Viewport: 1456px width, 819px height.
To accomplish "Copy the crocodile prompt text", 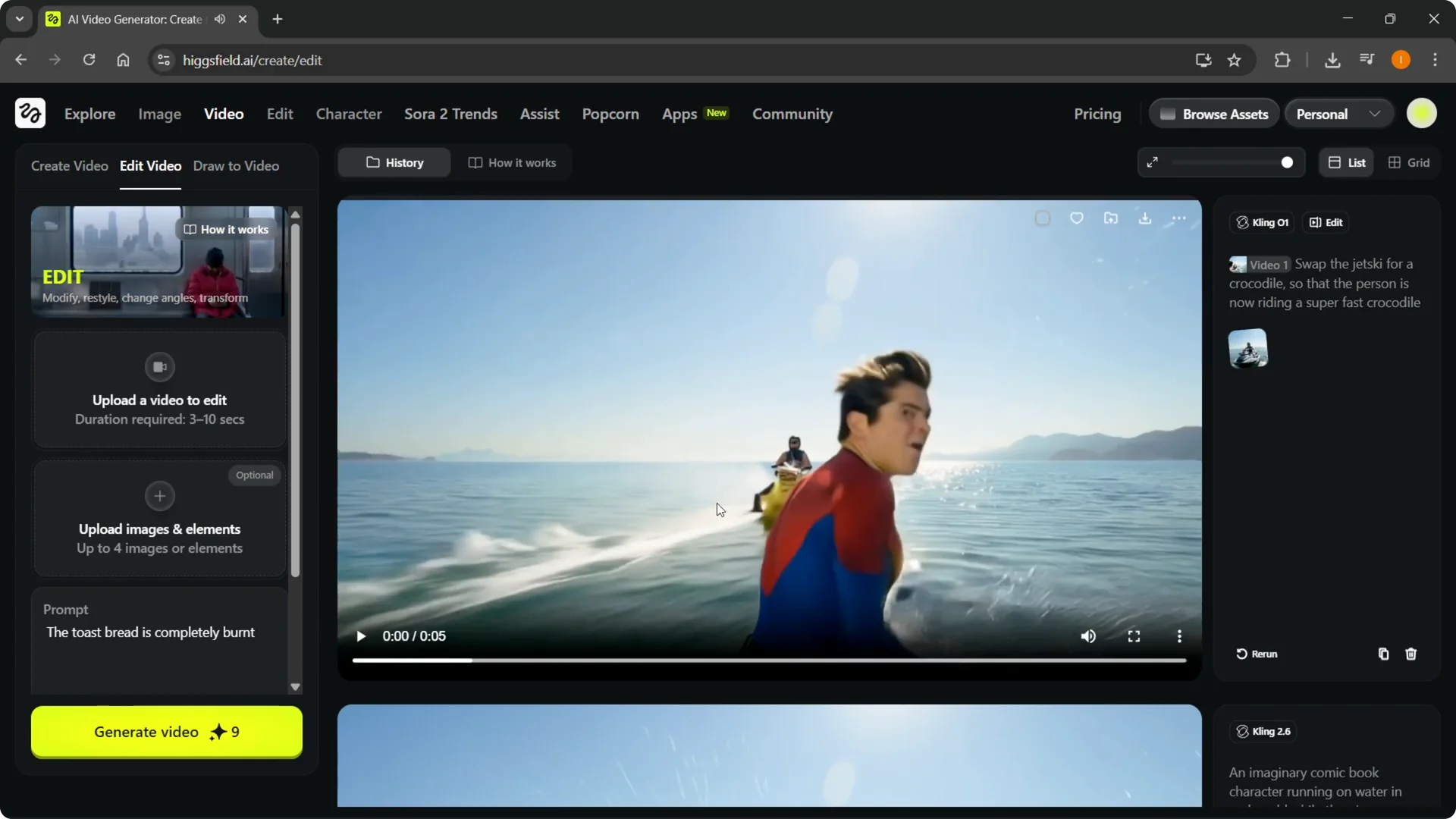I will tap(1382, 654).
